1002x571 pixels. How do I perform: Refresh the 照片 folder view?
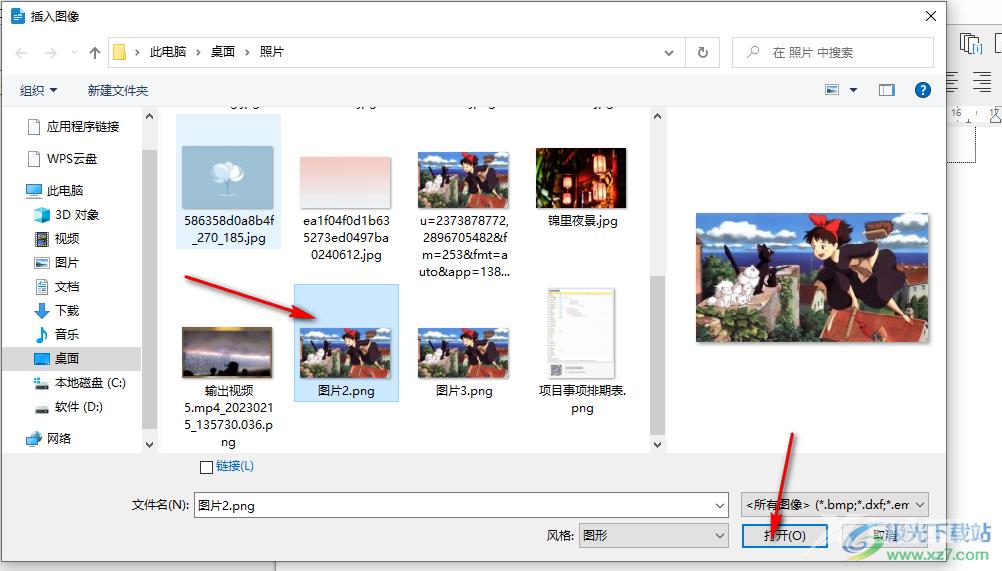(702, 52)
